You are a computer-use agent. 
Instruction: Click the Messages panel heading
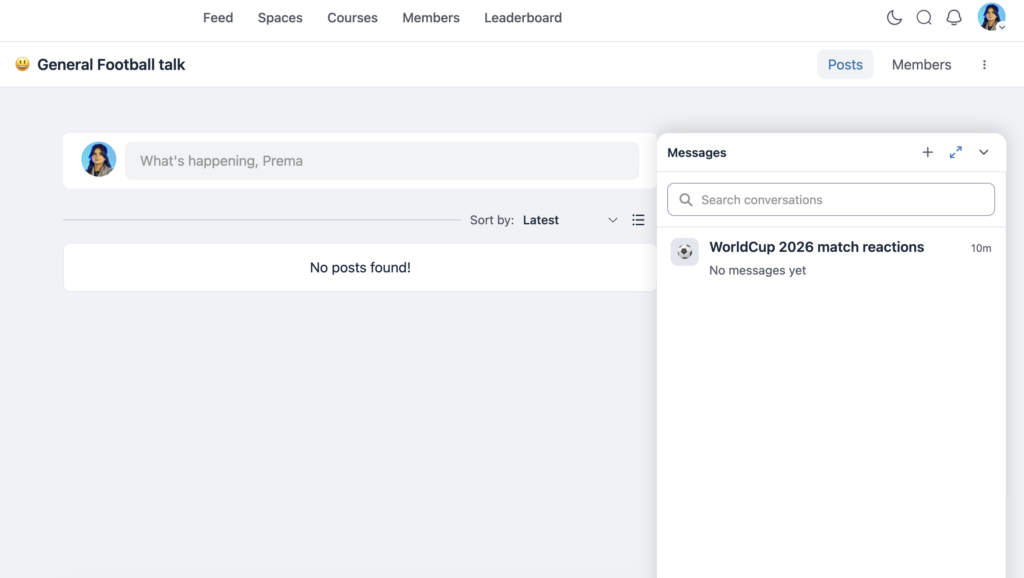pyautogui.click(x=697, y=153)
